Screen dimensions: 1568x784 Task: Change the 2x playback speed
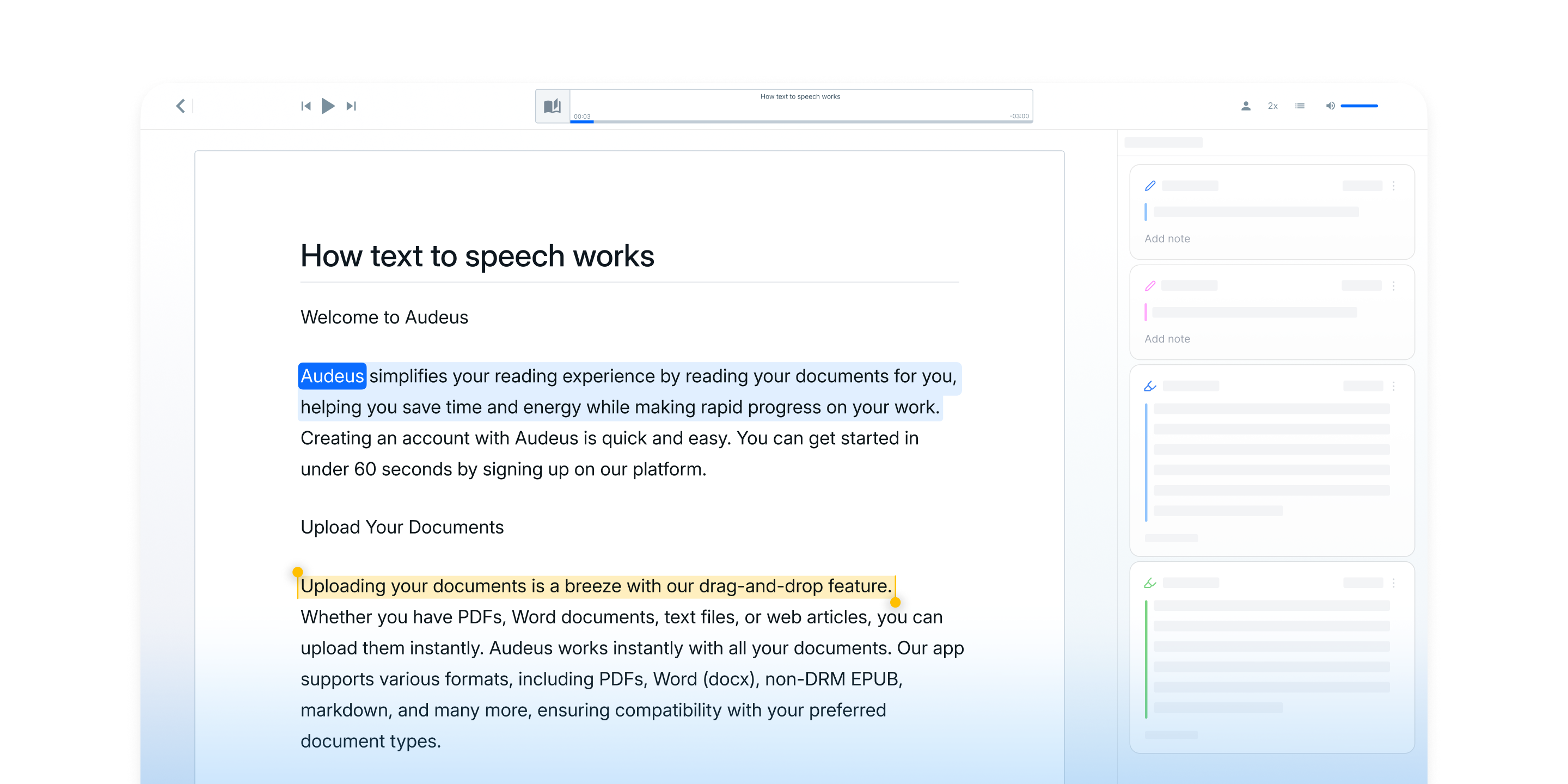pyautogui.click(x=1272, y=106)
